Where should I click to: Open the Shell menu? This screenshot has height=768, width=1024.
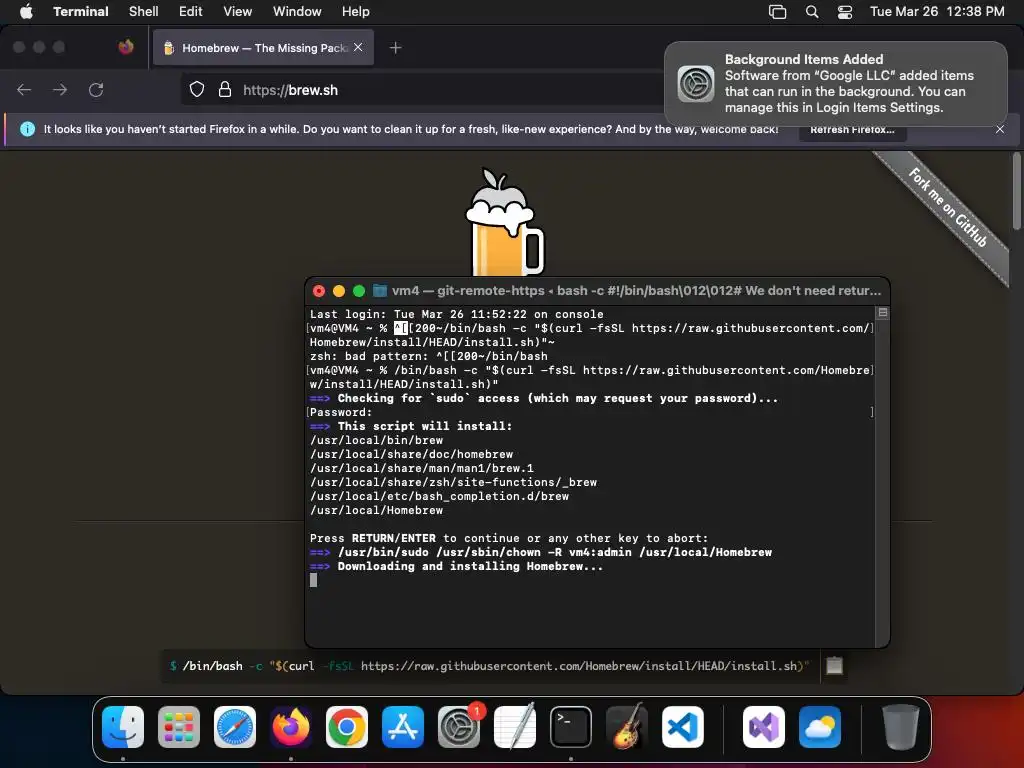pyautogui.click(x=144, y=12)
